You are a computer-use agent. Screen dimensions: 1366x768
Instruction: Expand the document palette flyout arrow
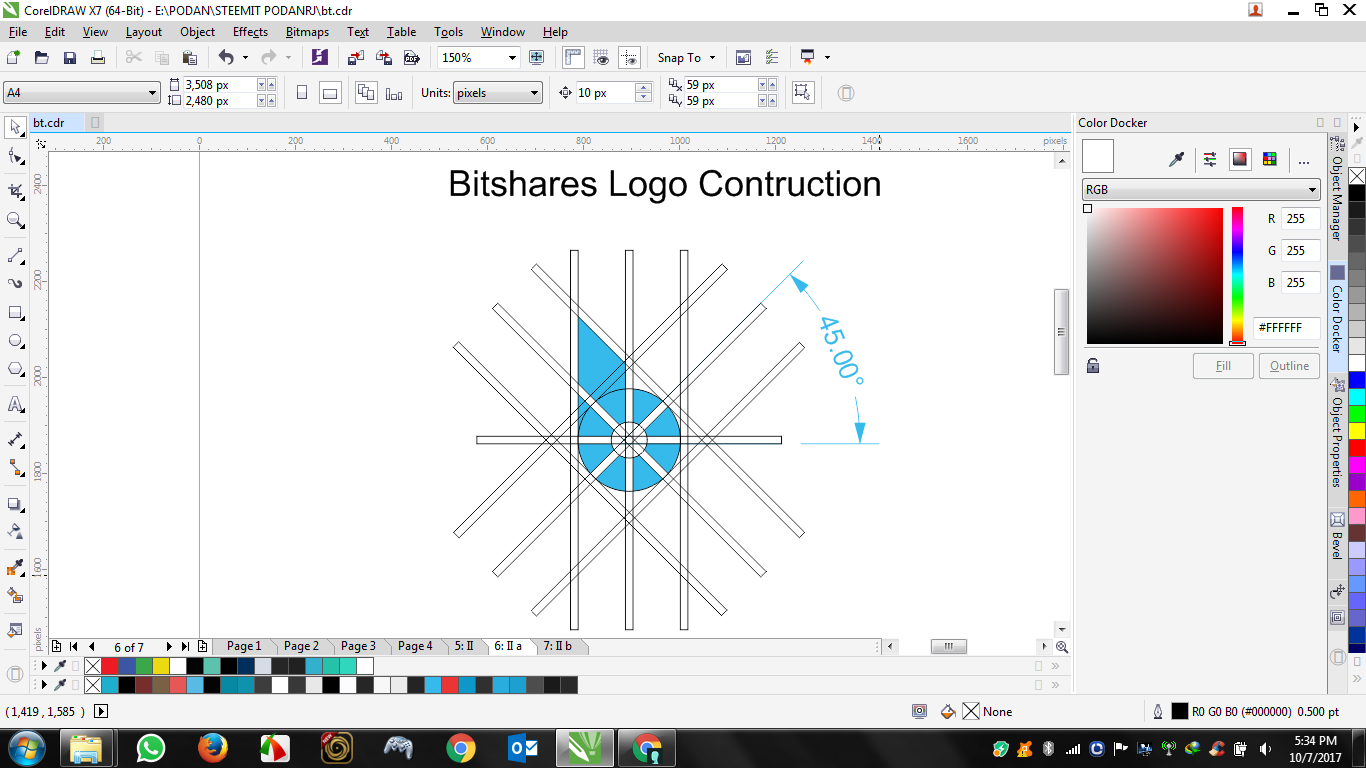tap(43, 666)
